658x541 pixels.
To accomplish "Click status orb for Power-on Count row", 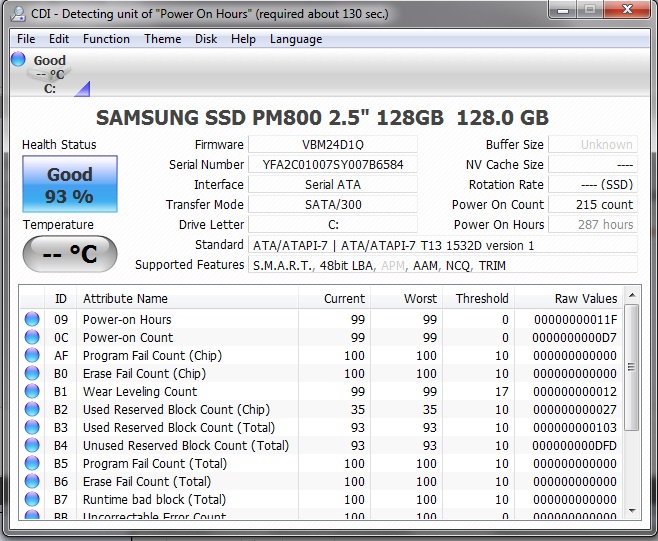I will click(x=32, y=337).
